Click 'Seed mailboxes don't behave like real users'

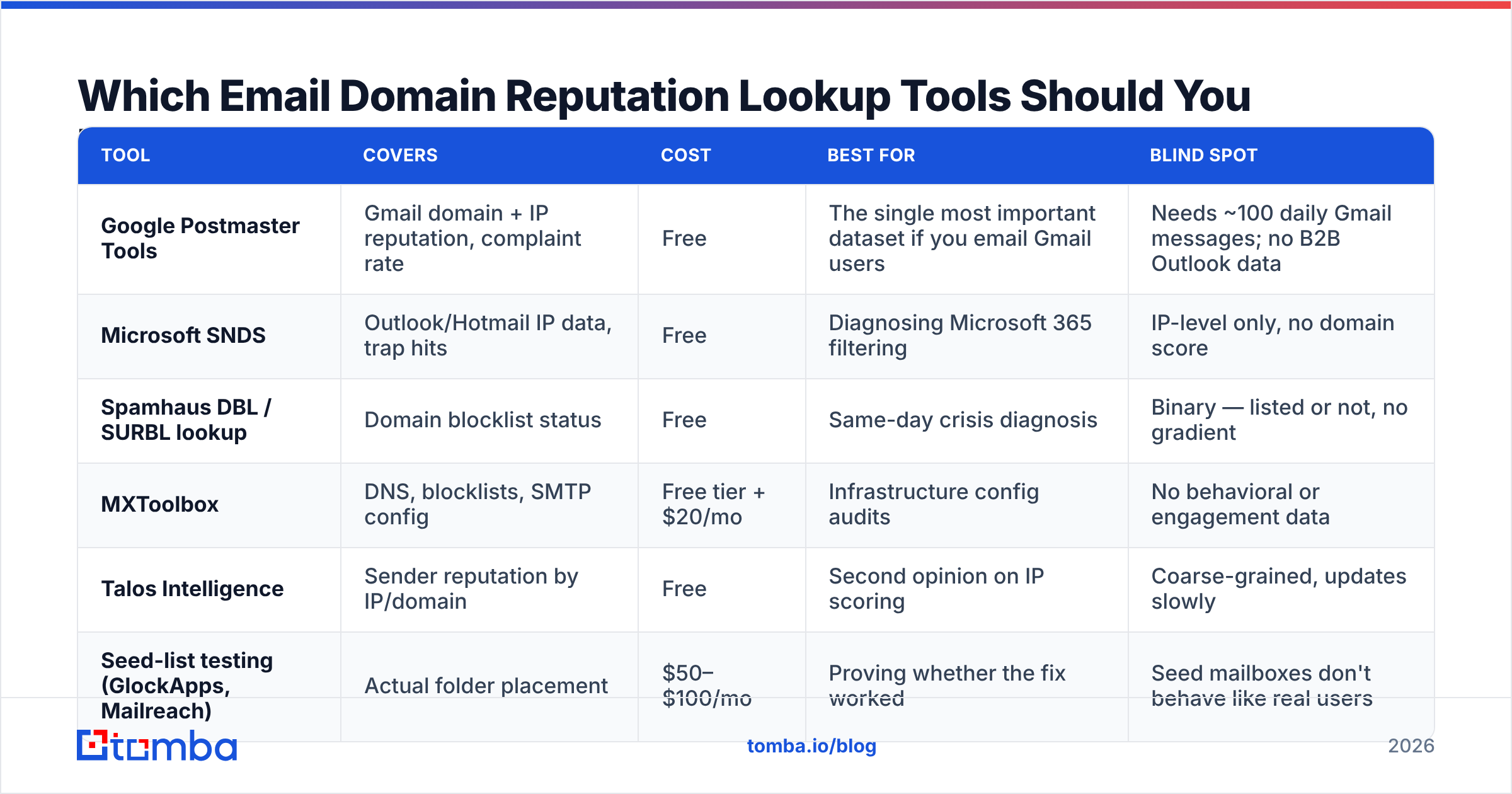pyautogui.click(x=1281, y=686)
